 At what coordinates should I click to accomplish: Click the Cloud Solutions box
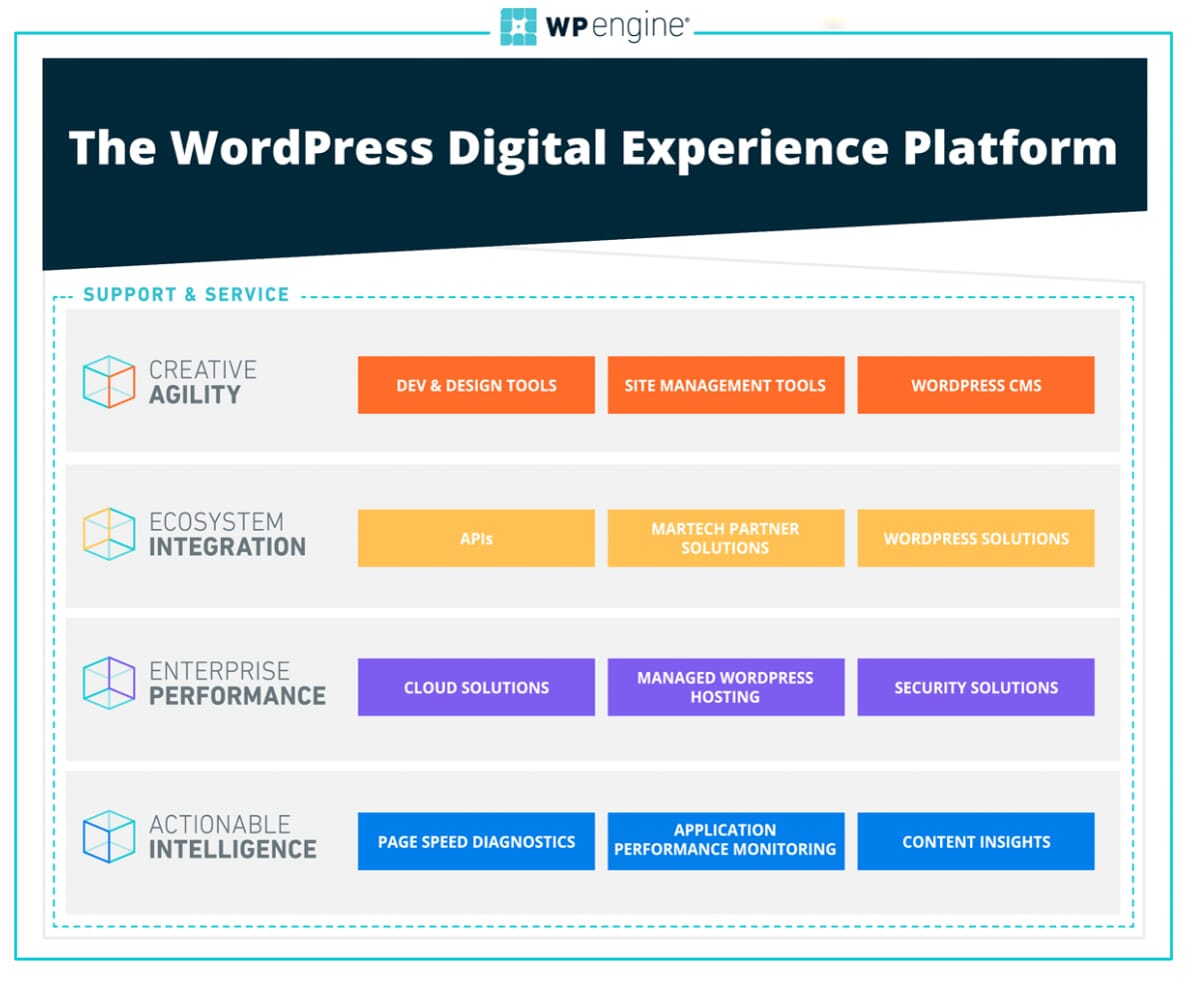(x=476, y=687)
